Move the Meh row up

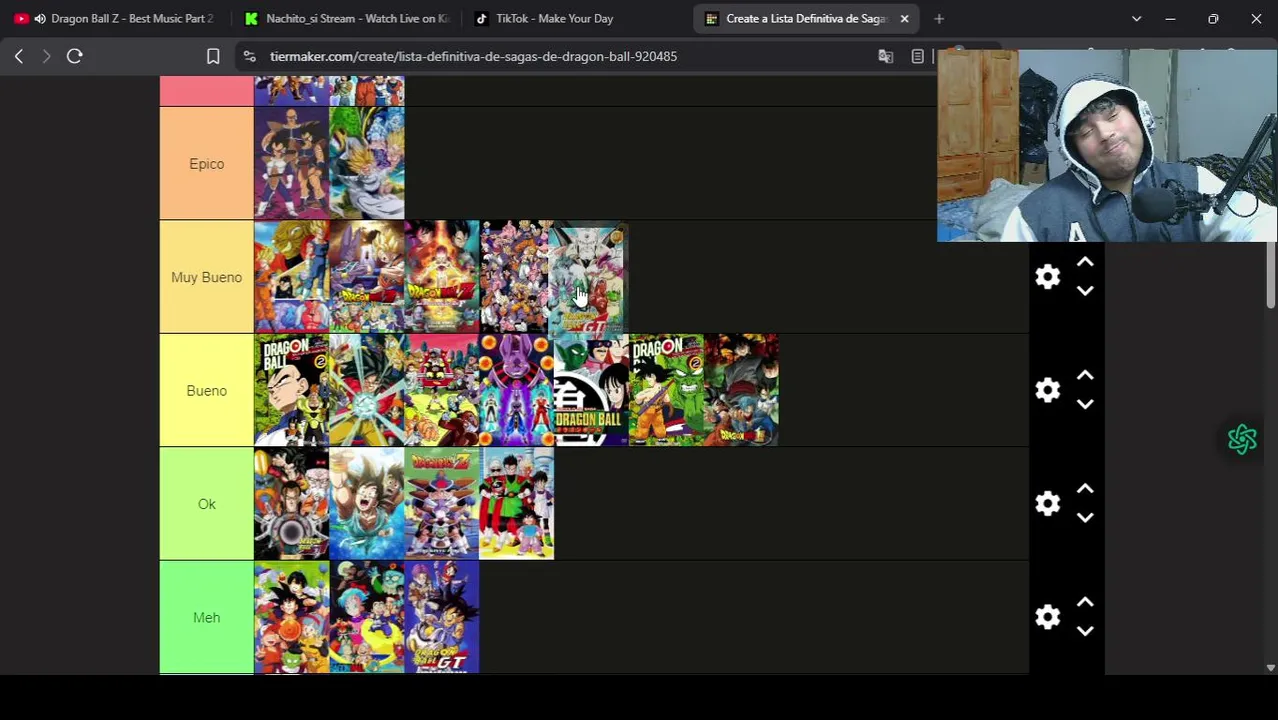click(1085, 603)
